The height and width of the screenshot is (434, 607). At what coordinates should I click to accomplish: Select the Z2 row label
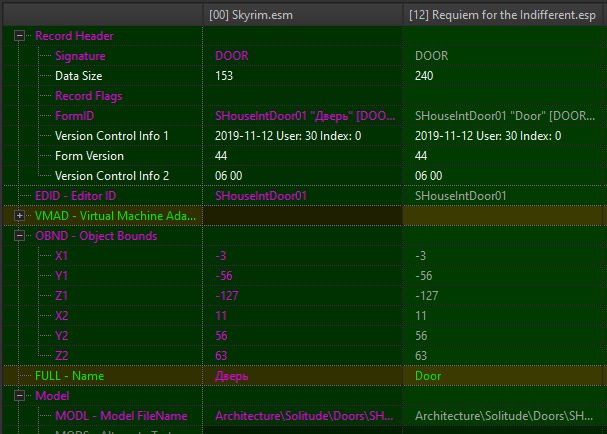62,356
